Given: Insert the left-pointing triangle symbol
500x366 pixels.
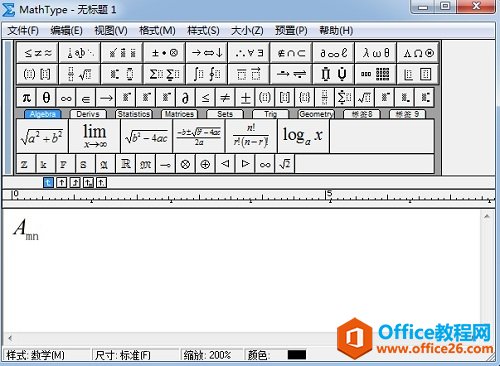Looking at the screenshot, I should (225, 164).
